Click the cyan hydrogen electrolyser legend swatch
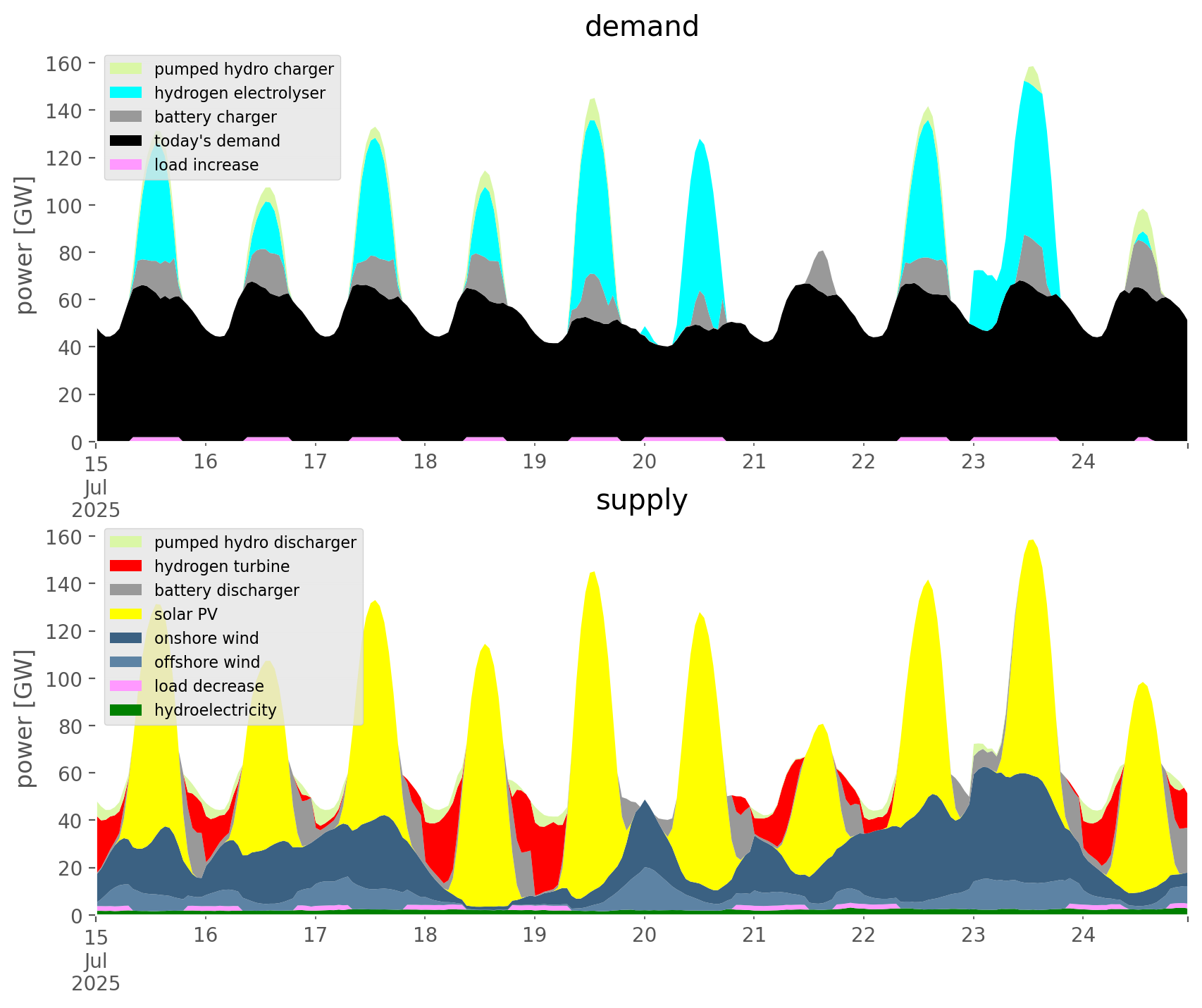The width and height of the screenshot is (1202, 1008). [126, 93]
